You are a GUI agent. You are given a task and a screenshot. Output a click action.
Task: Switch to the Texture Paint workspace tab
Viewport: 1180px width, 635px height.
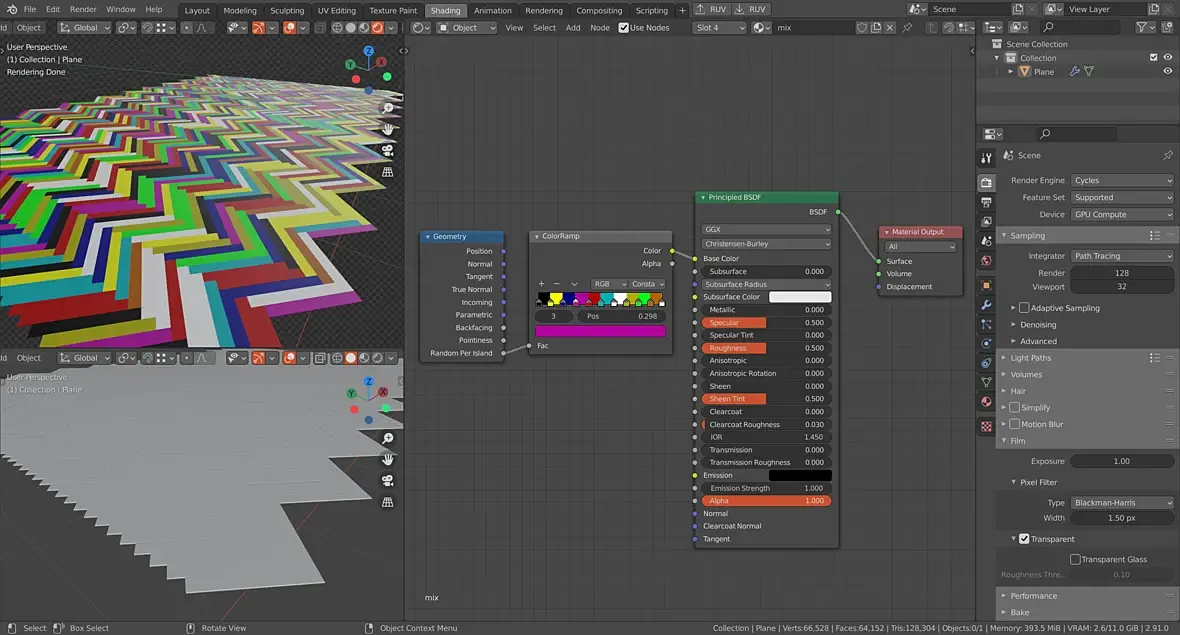[x=393, y=11]
